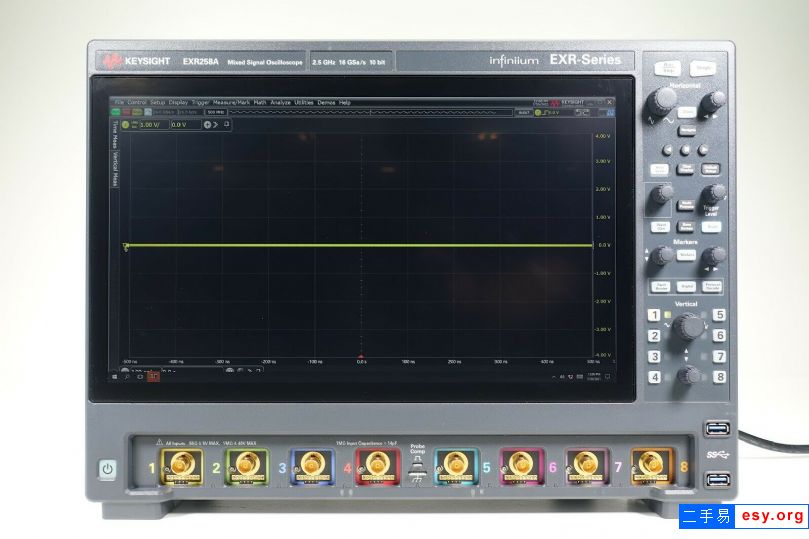Image resolution: width=809 pixels, height=539 pixels.
Task: Click the 500 MHz bandwidth button
Action: (x=216, y=111)
